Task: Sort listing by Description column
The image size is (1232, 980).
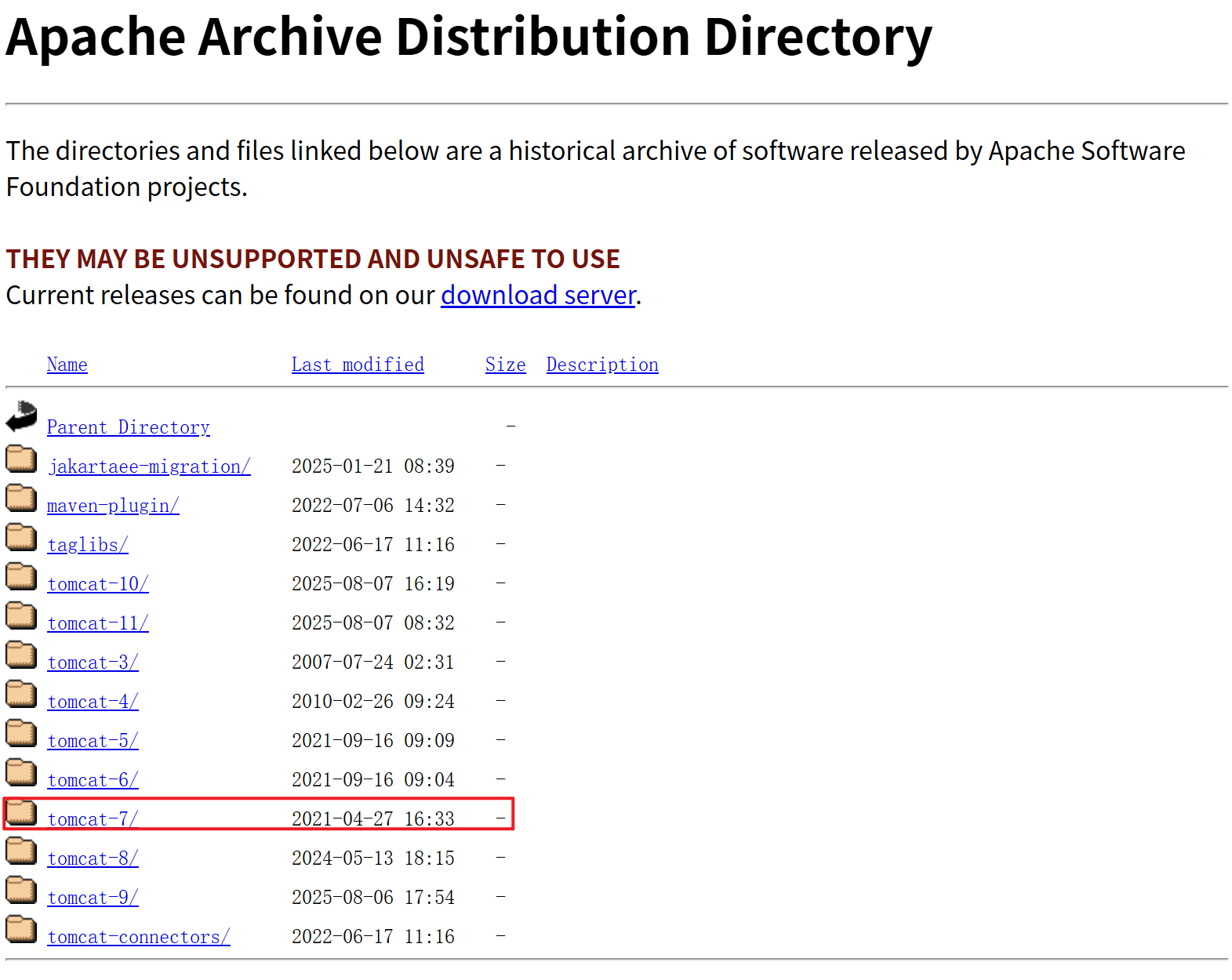Action: tap(602, 365)
